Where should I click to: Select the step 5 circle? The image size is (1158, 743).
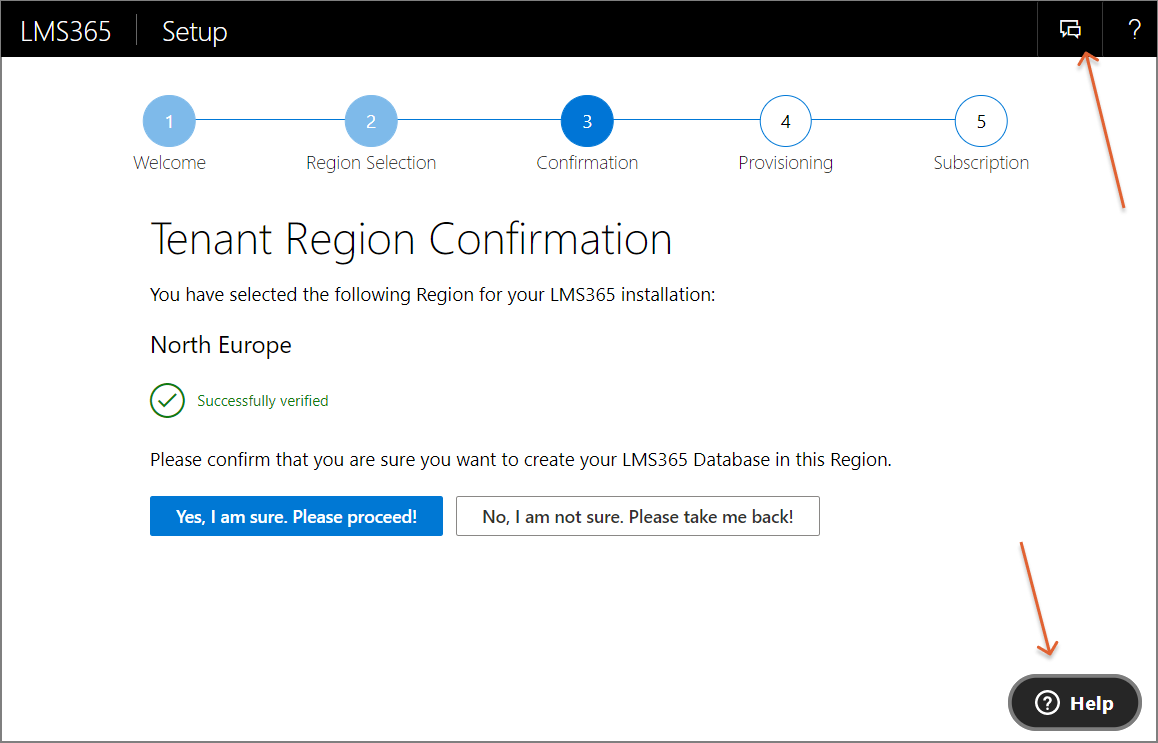point(981,122)
